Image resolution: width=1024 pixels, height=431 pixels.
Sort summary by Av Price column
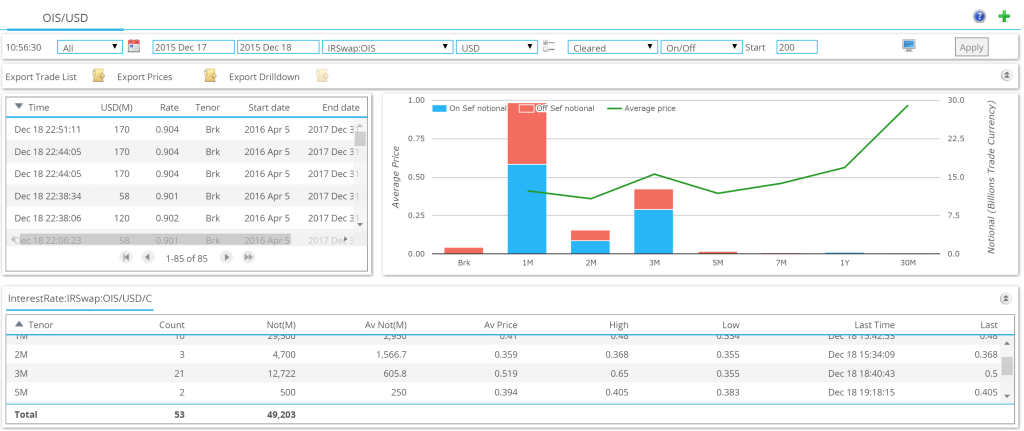pyautogui.click(x=500, y=325)
